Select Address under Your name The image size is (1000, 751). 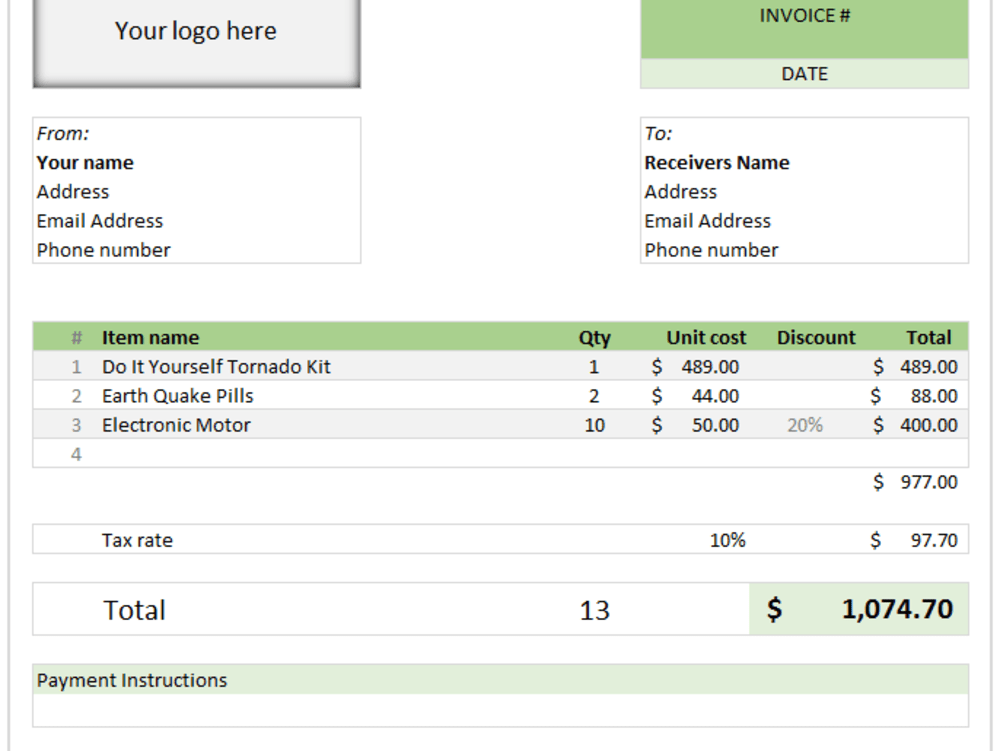click(73, 191)
